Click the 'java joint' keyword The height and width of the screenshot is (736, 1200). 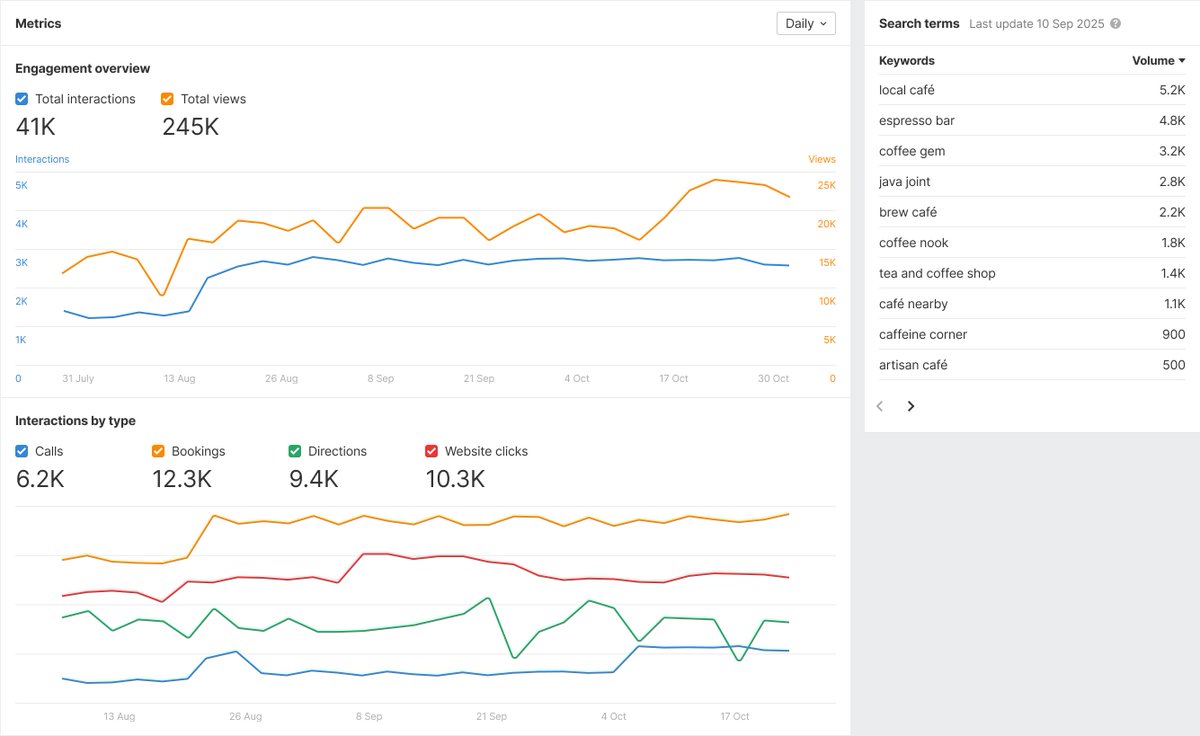coord(905,182)
